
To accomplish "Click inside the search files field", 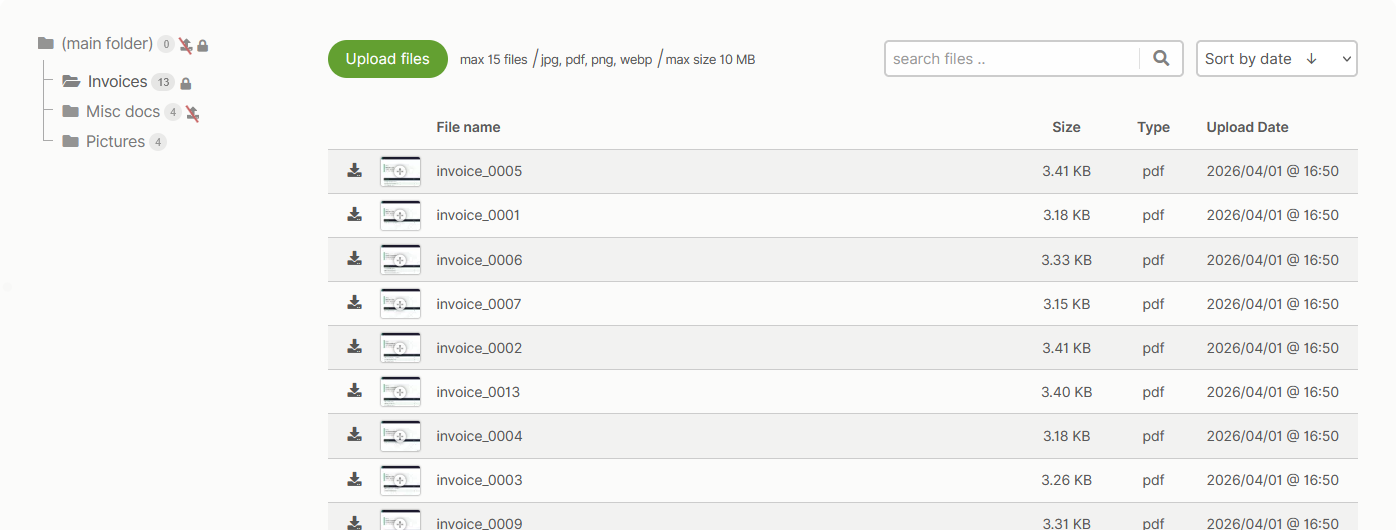I will point(1010,59).
